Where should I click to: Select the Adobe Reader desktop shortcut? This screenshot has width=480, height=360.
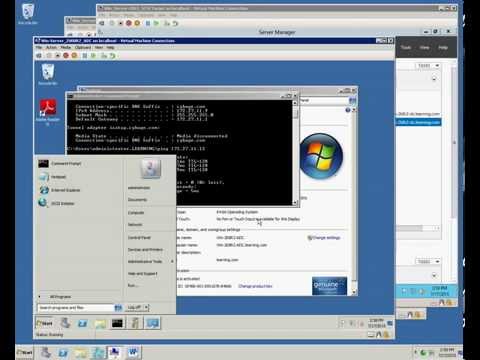(48, 112)
